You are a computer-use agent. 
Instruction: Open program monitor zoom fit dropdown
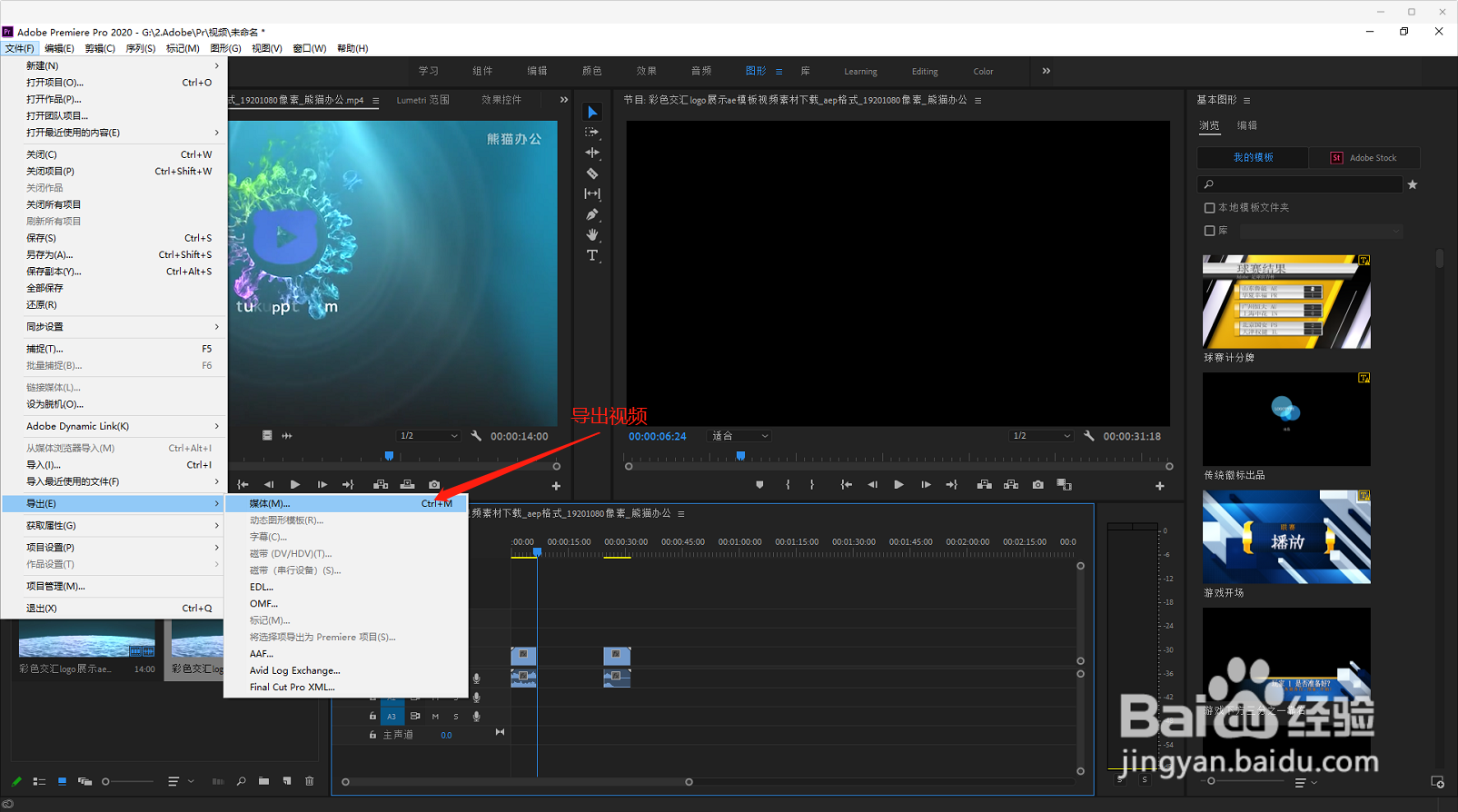pos(739,436)
